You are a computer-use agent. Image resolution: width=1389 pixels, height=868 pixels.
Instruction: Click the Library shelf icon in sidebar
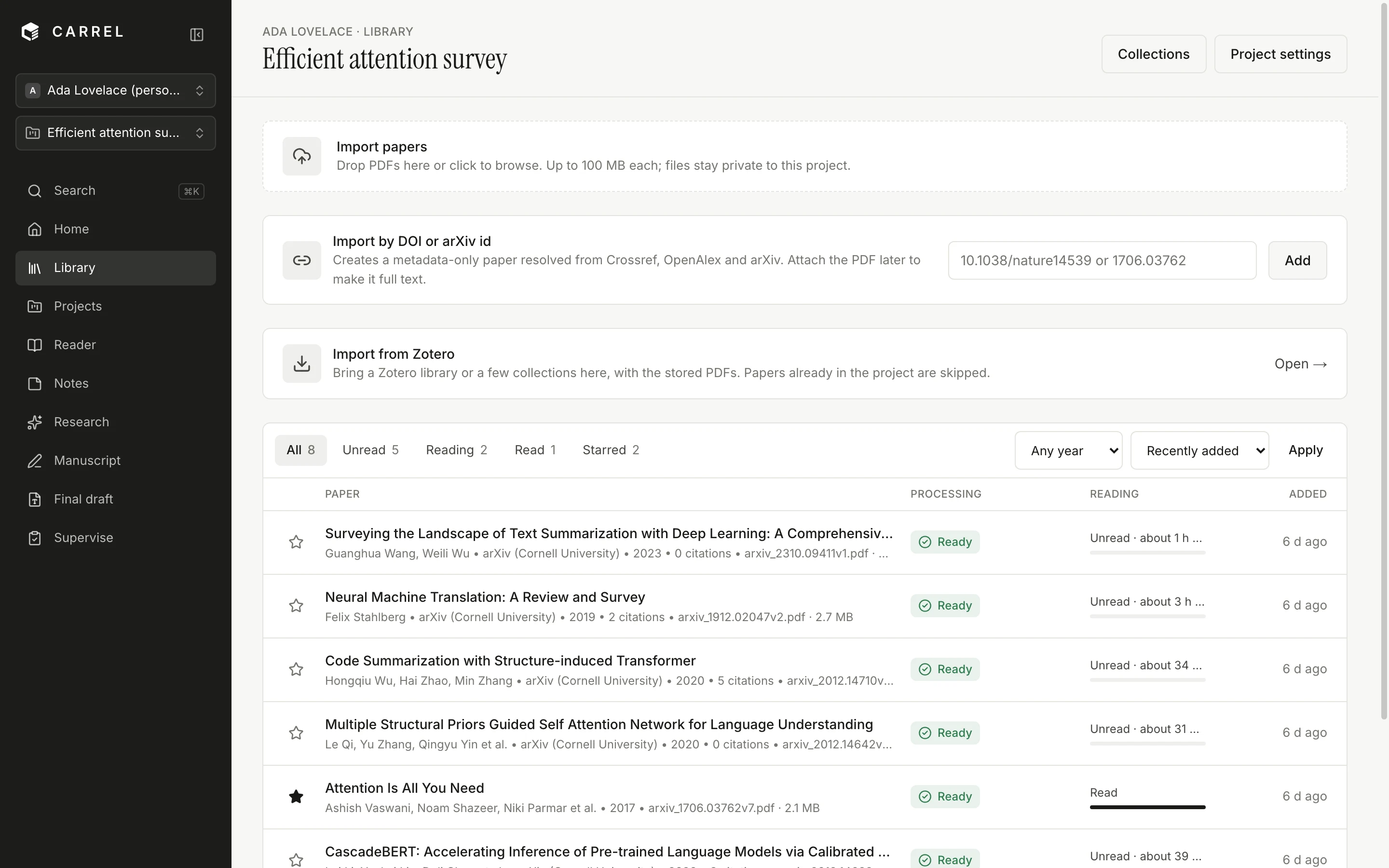click(x=34, y=268)
